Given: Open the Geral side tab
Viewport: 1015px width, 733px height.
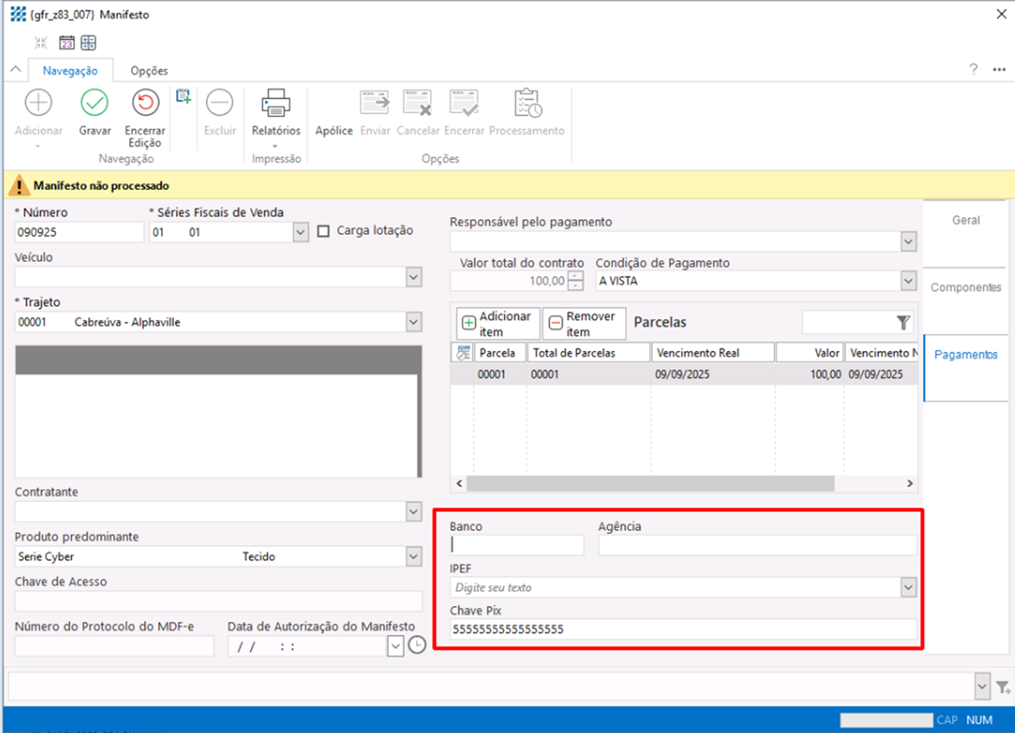Looking at the screenshot, I should (965, 220).
